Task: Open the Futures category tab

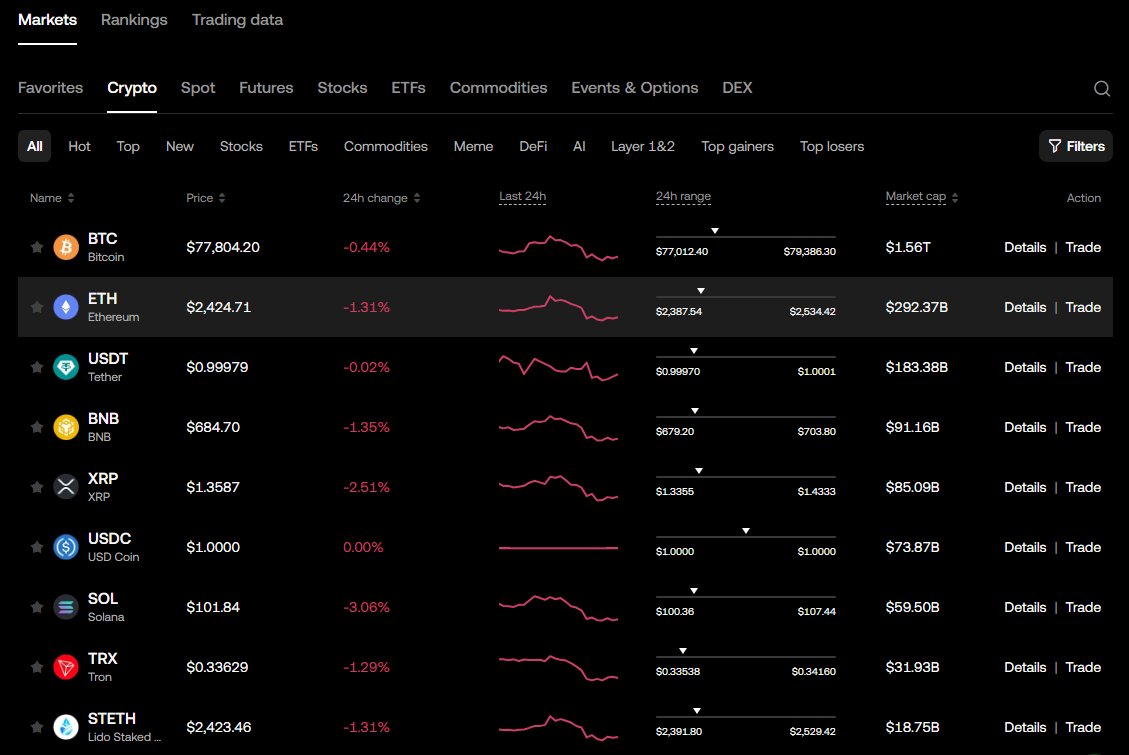Action: point(266,88)
